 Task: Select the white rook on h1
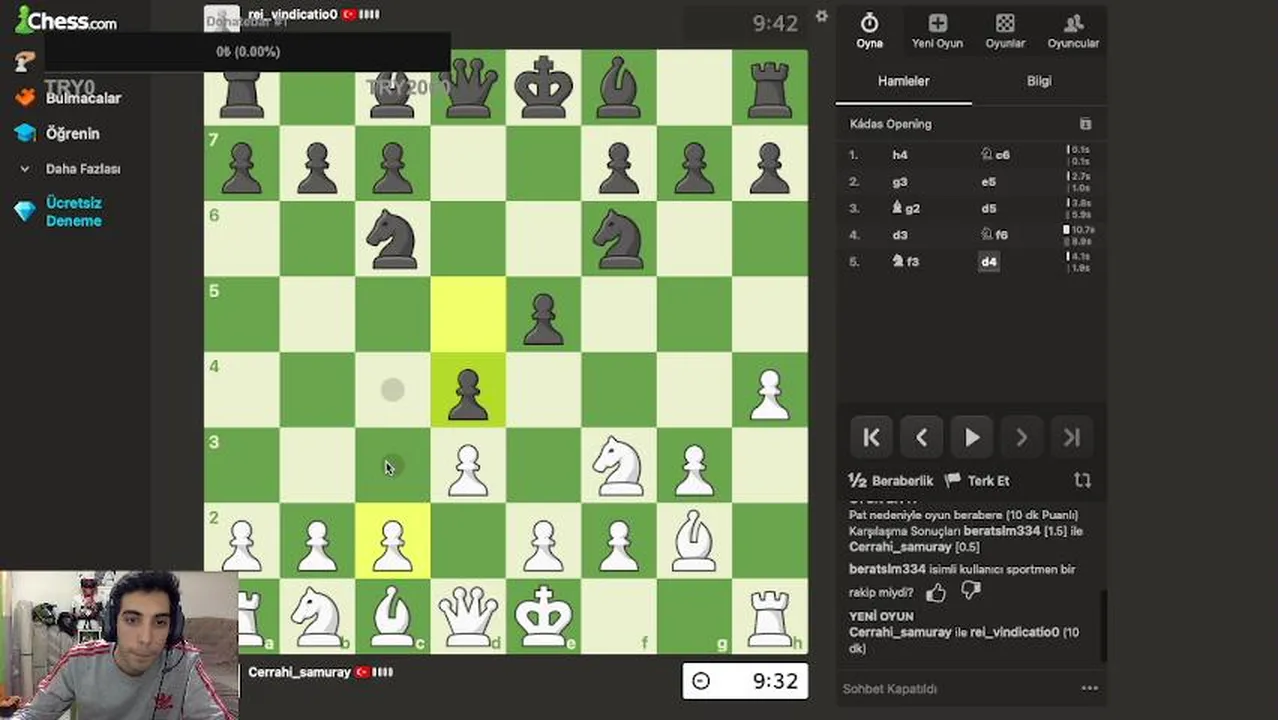click(770, 616)
